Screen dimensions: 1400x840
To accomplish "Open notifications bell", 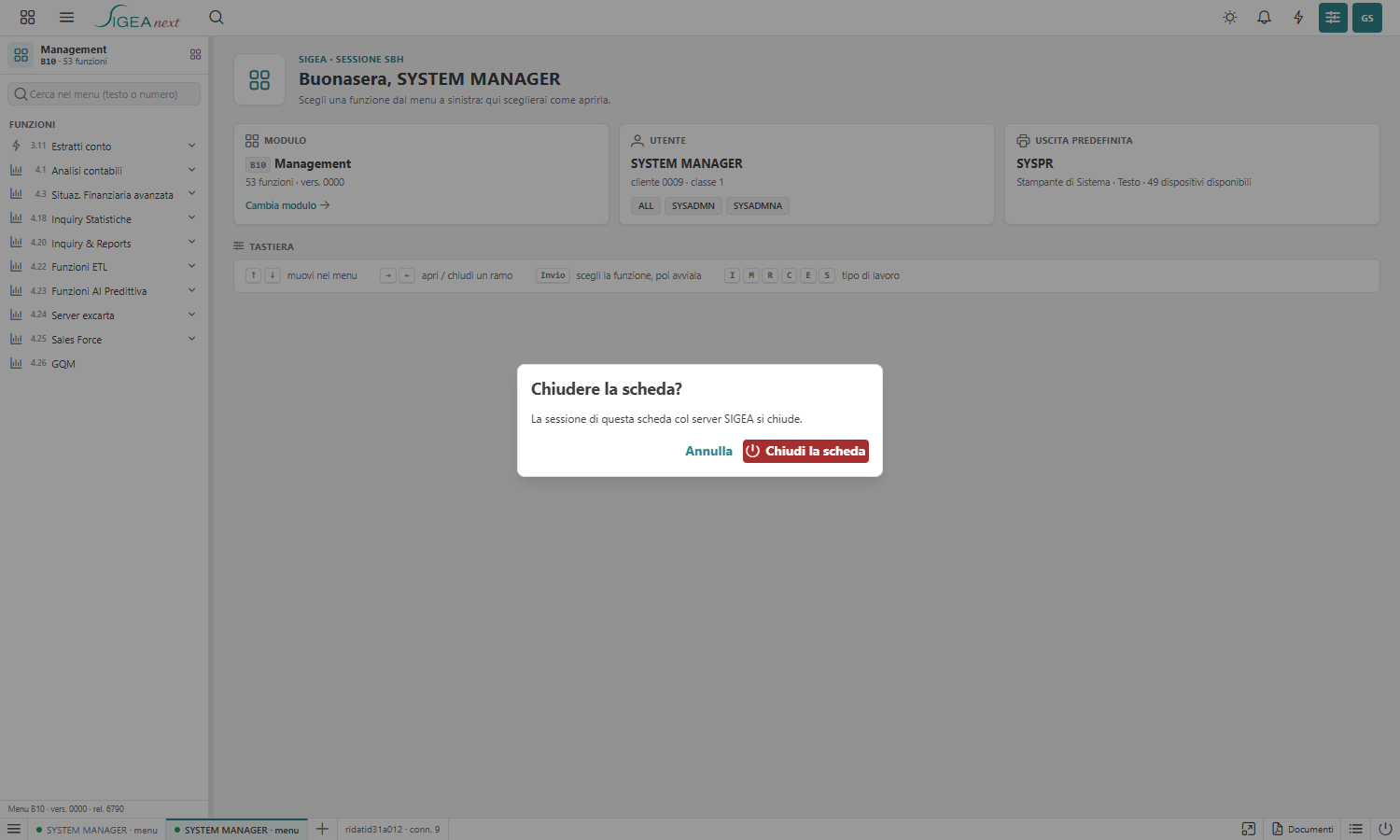I will pos(1264,18).
